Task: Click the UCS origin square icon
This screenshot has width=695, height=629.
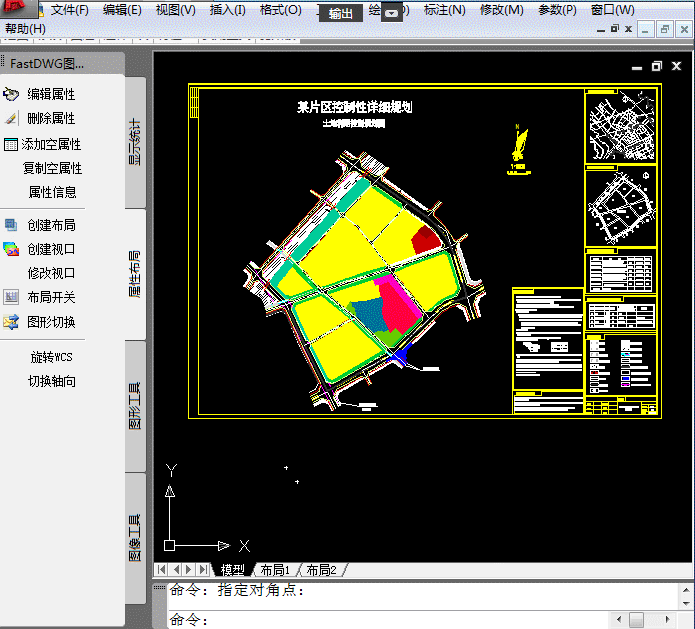Action: point(169,546)
